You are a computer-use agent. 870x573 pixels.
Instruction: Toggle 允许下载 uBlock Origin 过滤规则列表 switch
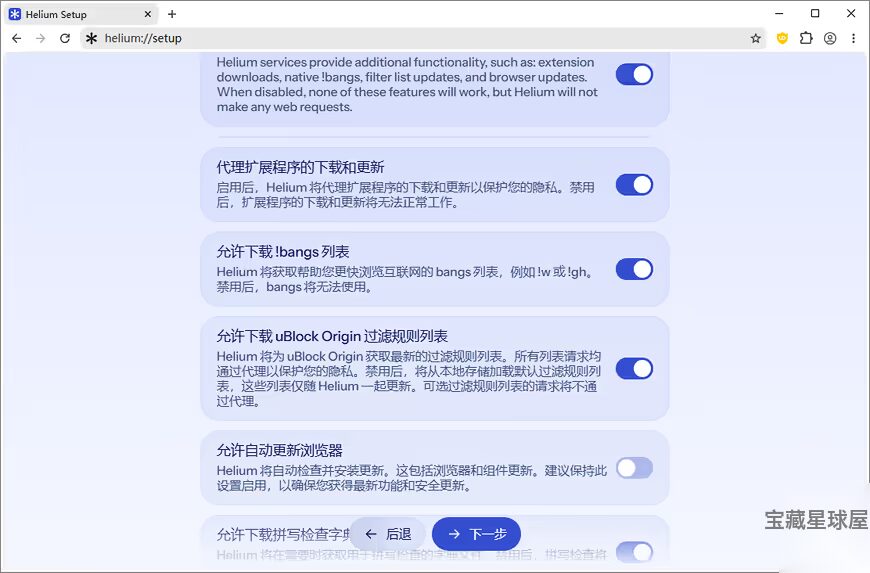pos(634,368)
